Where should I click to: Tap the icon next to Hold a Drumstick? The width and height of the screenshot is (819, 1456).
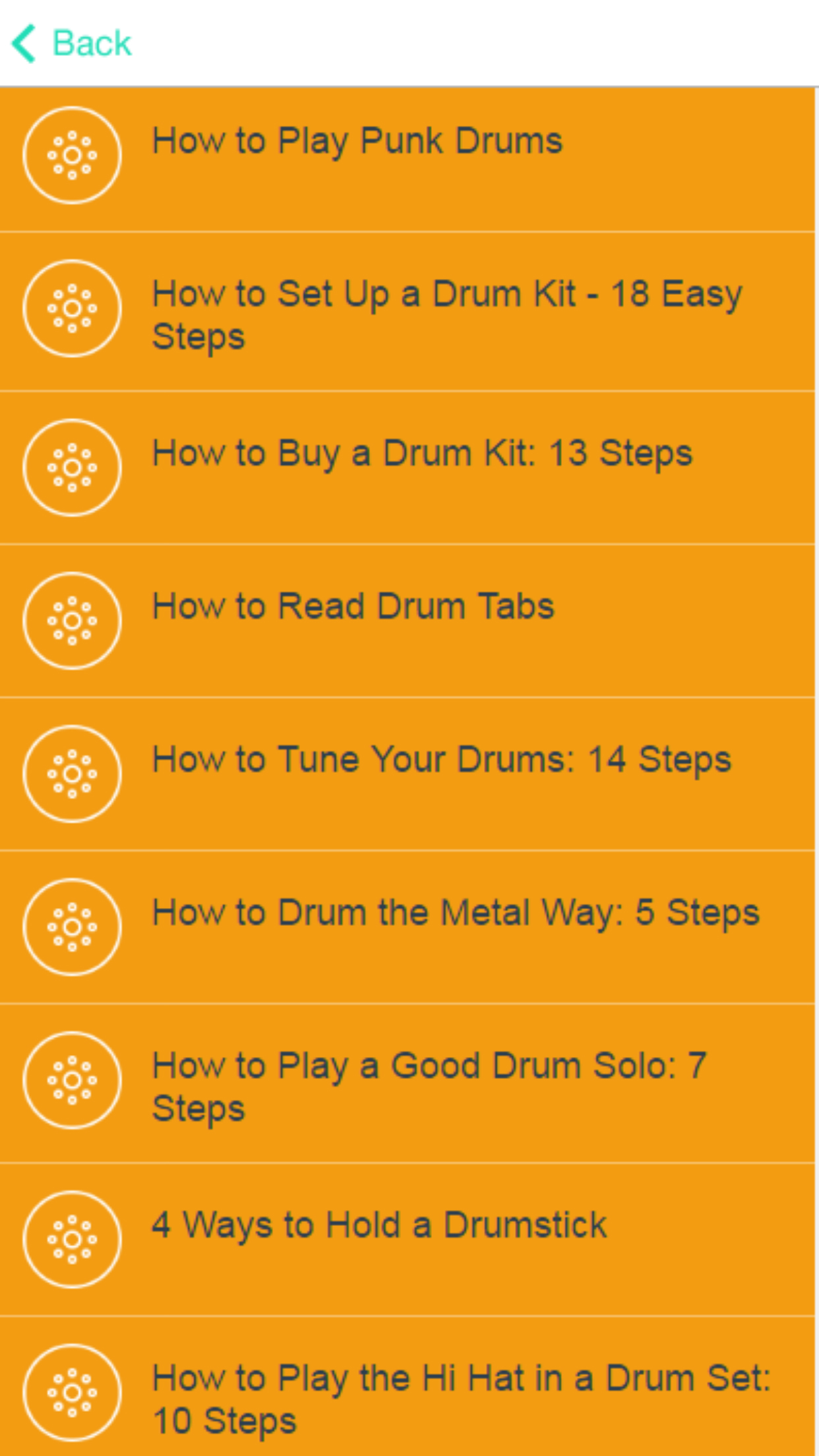[x=72, y=1239]
